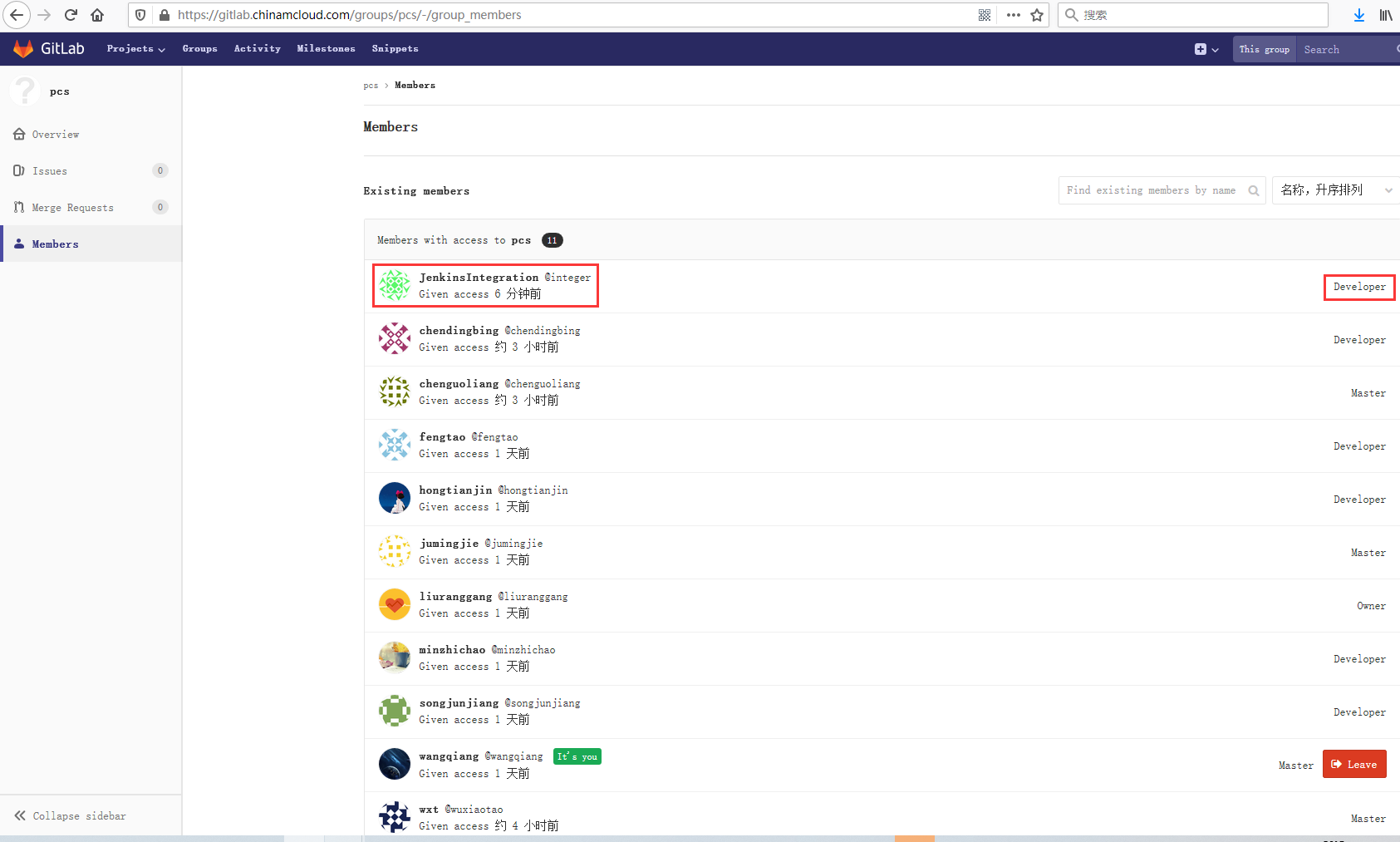Bookmark this page with the star icon
The image size is (1400, 842).
[1037, 15]
